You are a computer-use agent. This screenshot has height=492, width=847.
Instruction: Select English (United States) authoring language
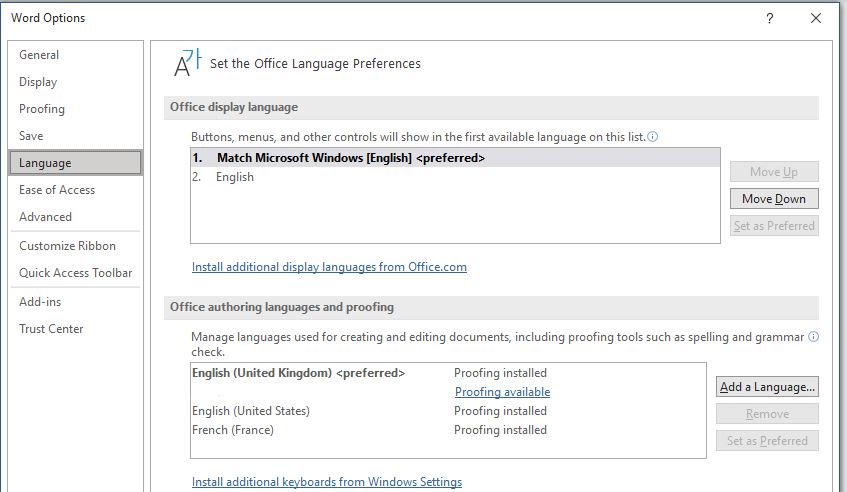[x=251, y=411]
